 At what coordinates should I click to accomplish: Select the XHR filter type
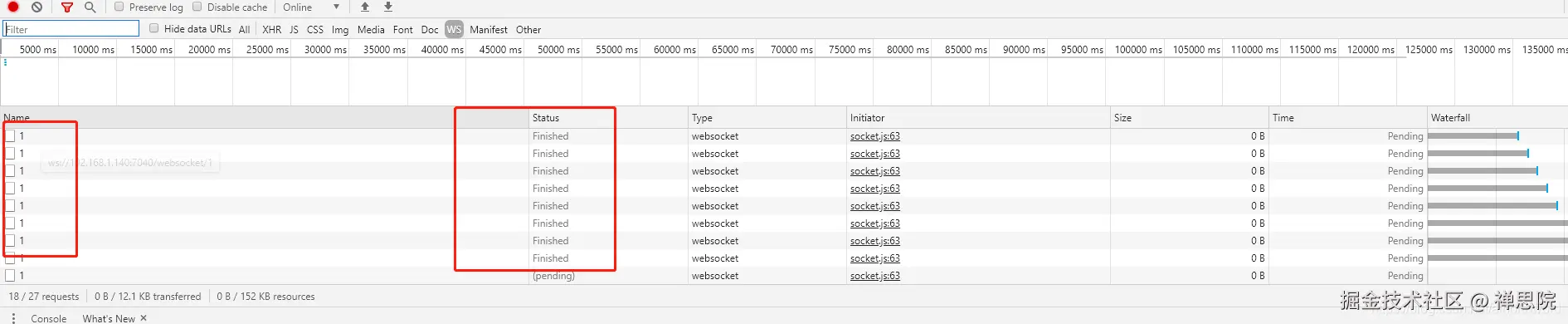click(x=272, y=29)
